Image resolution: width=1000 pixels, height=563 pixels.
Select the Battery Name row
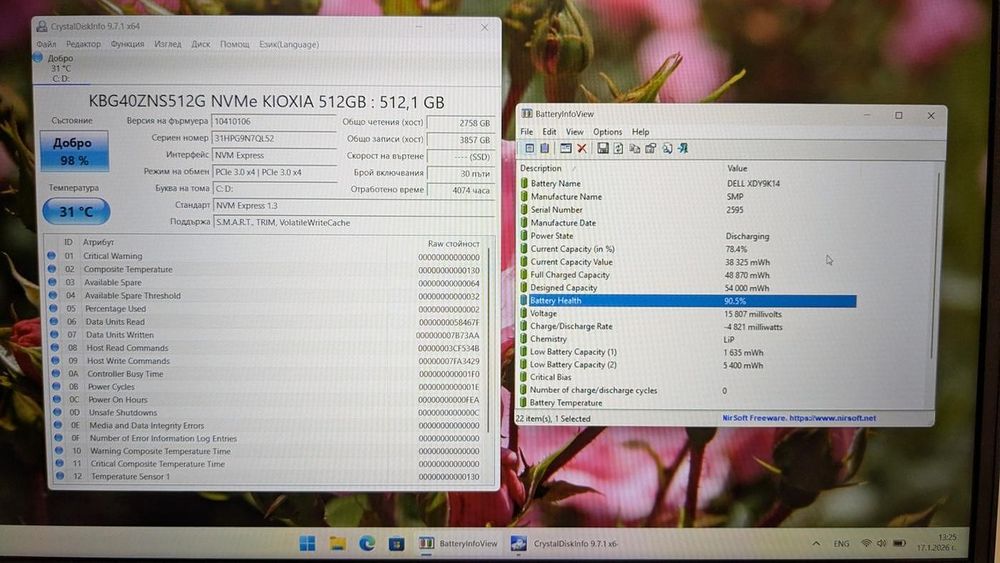pos(688,184)
